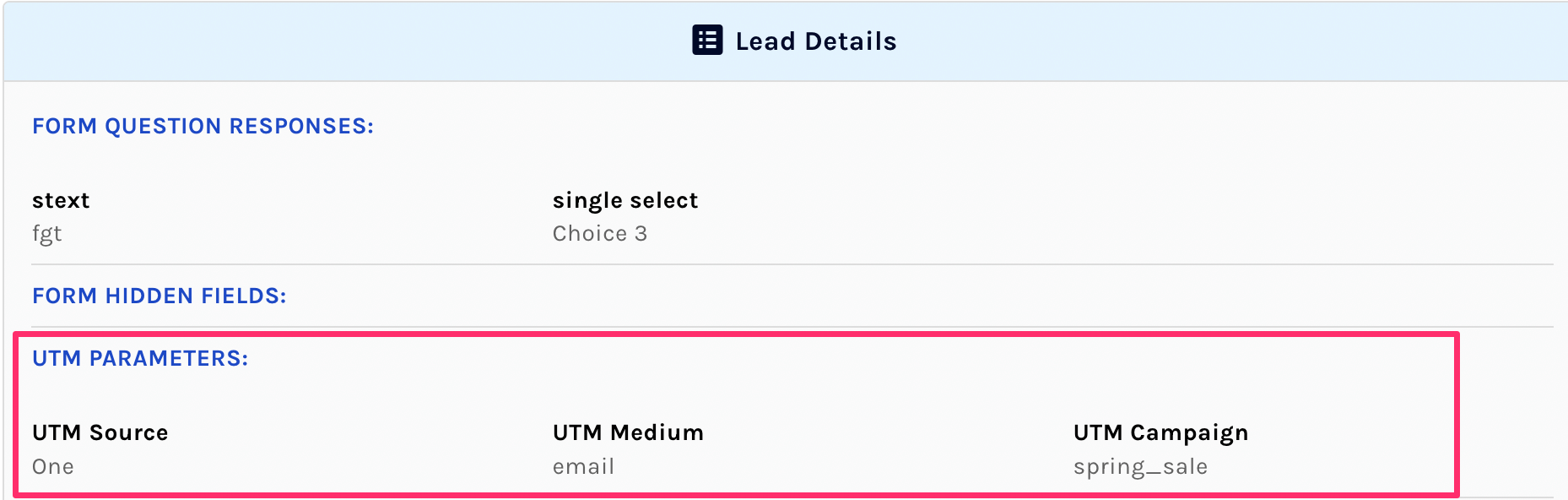Click the UTM Campaign label

point(1160,432)
